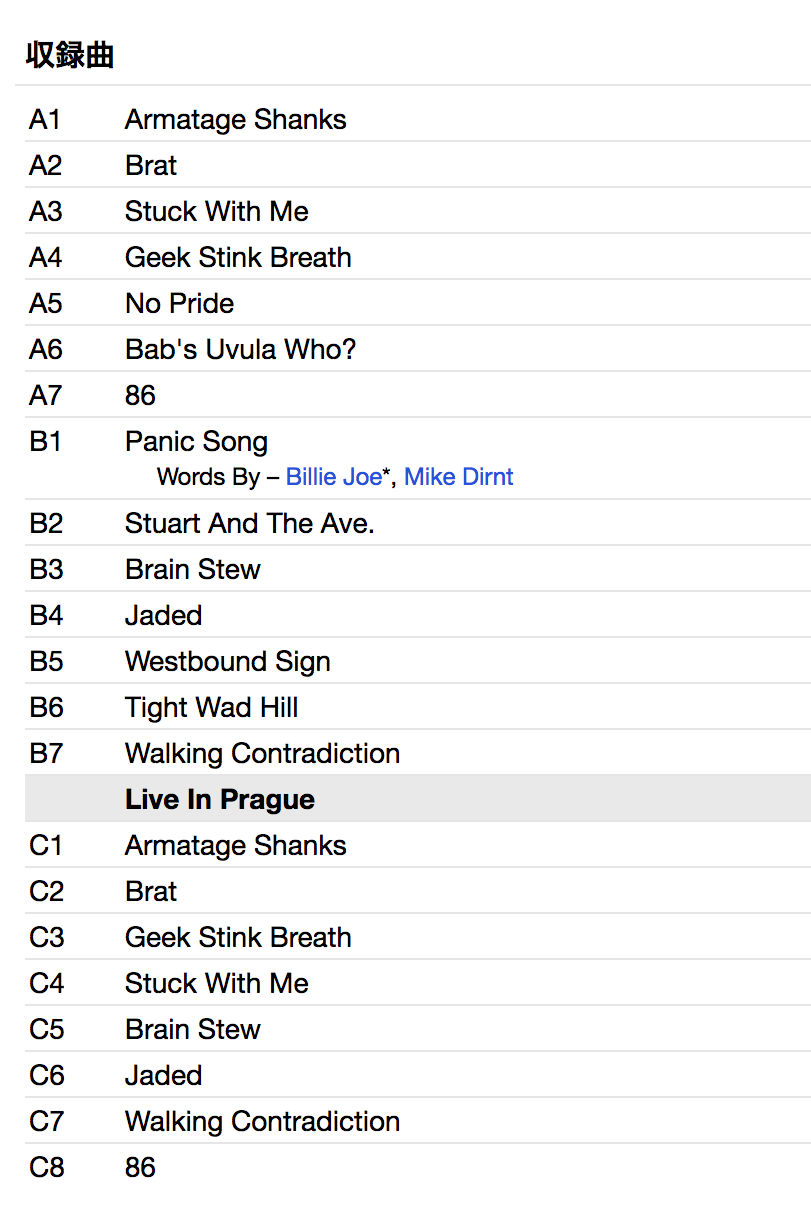
Task: Select track C8 titled 86
Action: point(140,1168)
